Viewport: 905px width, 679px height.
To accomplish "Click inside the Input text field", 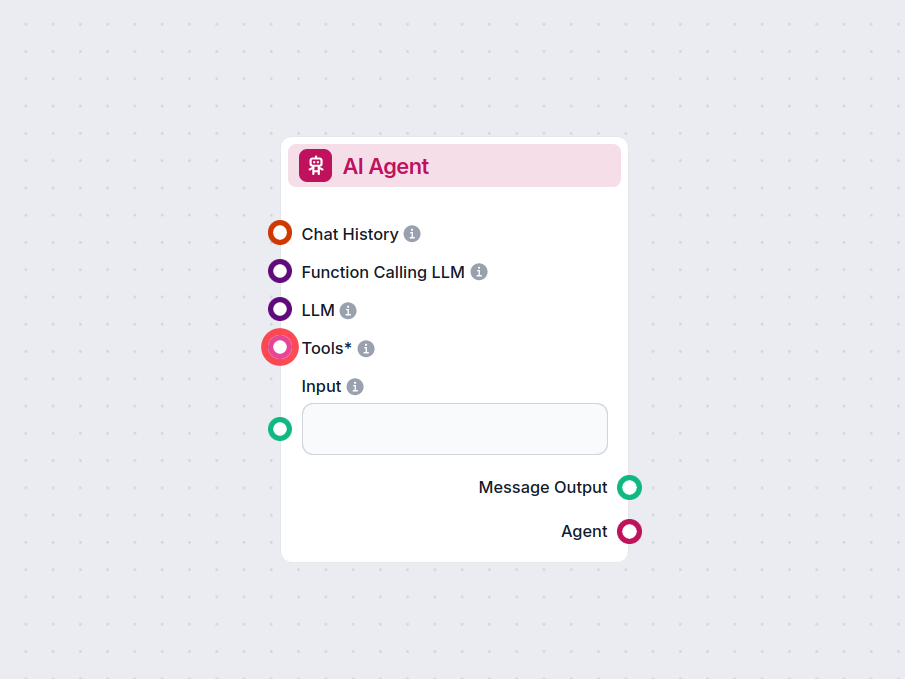I will (454, 428).
